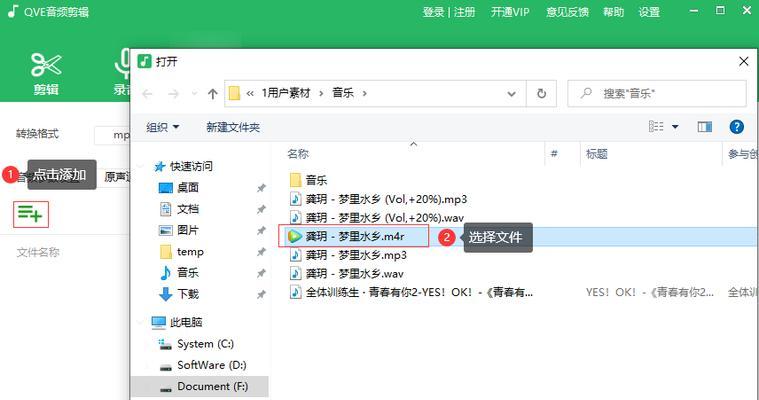Change the view layout icon
The image size is (759, 400).
pyautogui.click(x=656, y=127)
